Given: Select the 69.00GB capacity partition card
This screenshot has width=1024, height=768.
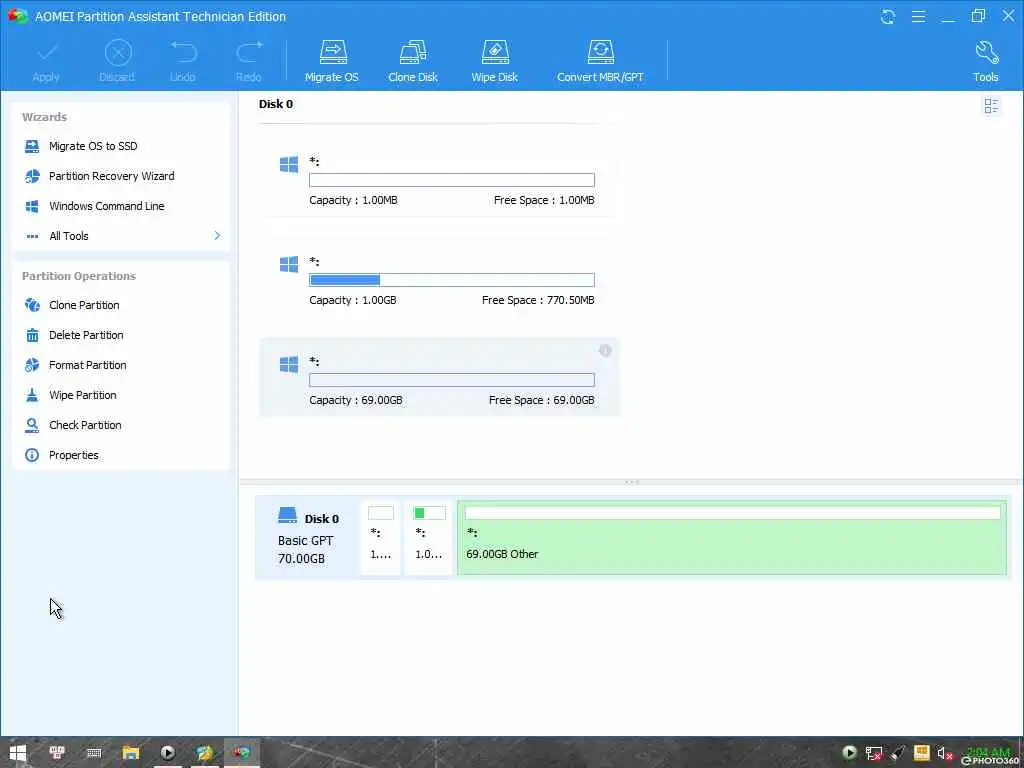Looking at the screenshot, I should click(438, 377).
